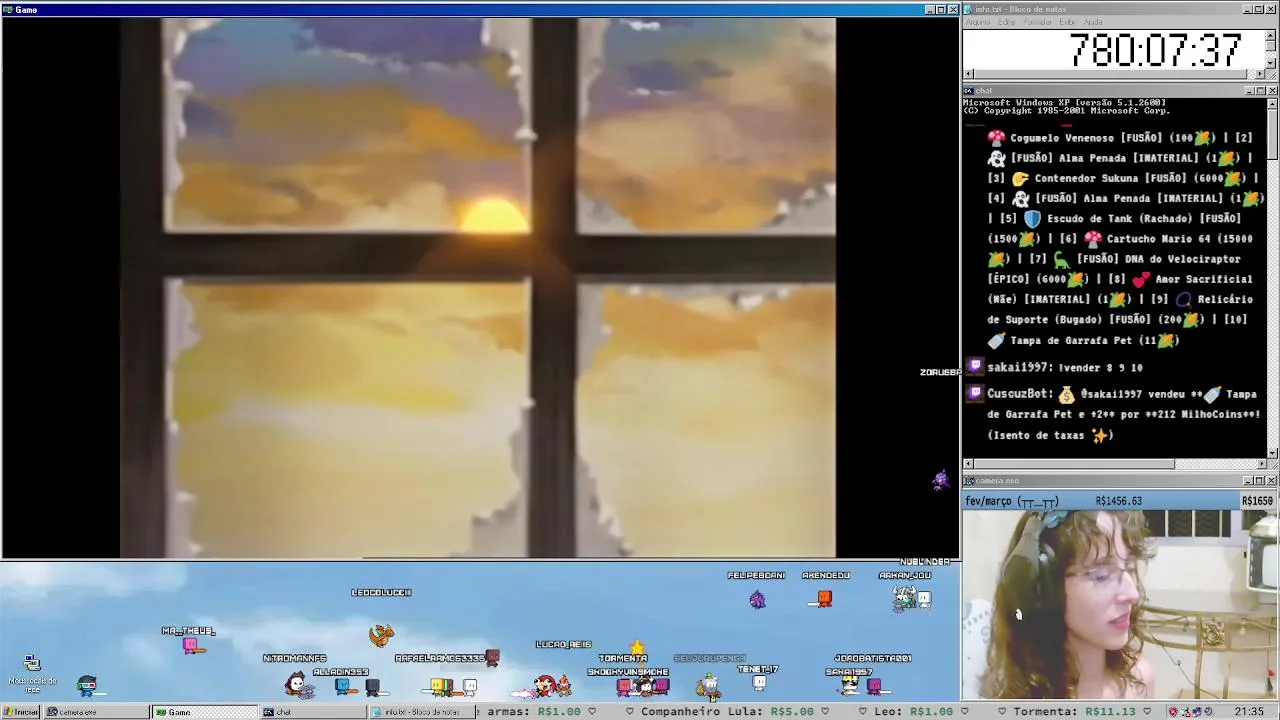Viewport: 1280px width, 720px height.
Task: Click the AKENDEDU orange cube avatar
Action: pos(824,598)
